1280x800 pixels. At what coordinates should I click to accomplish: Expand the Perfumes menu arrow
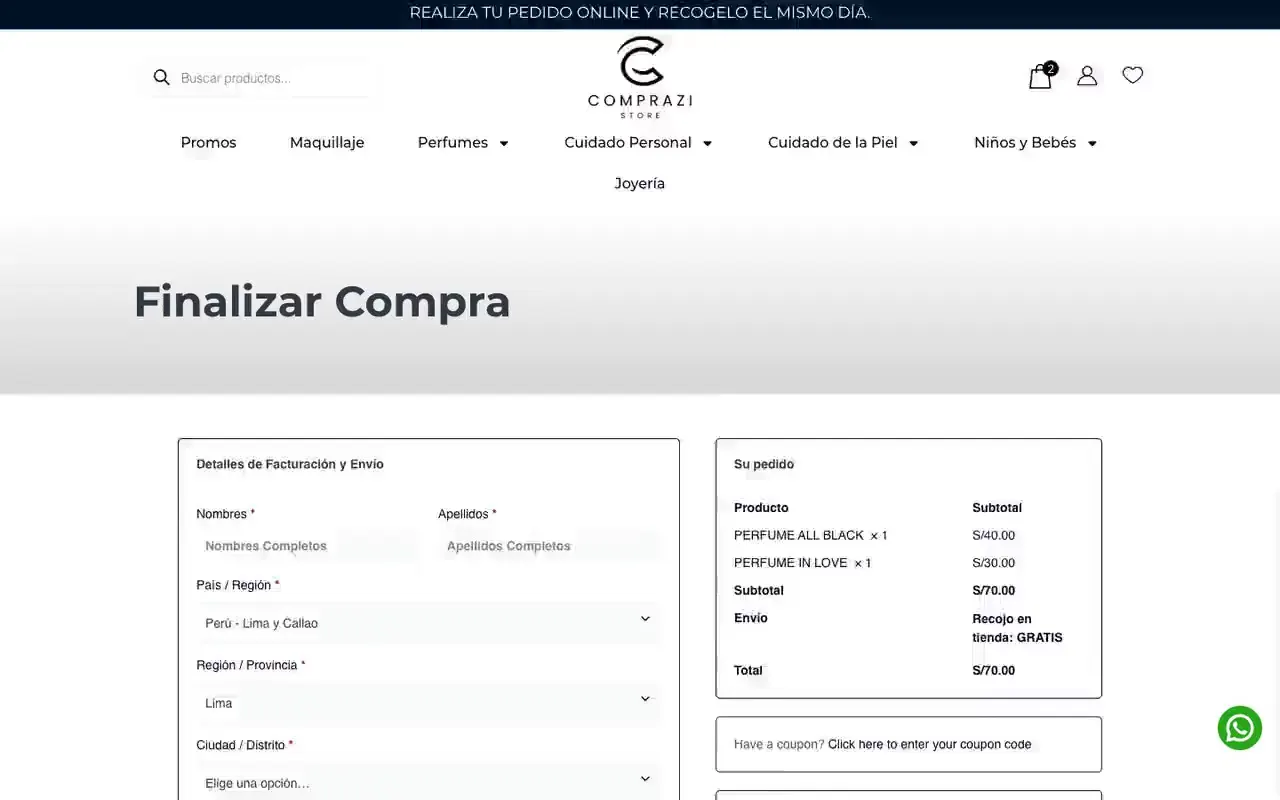504,143
